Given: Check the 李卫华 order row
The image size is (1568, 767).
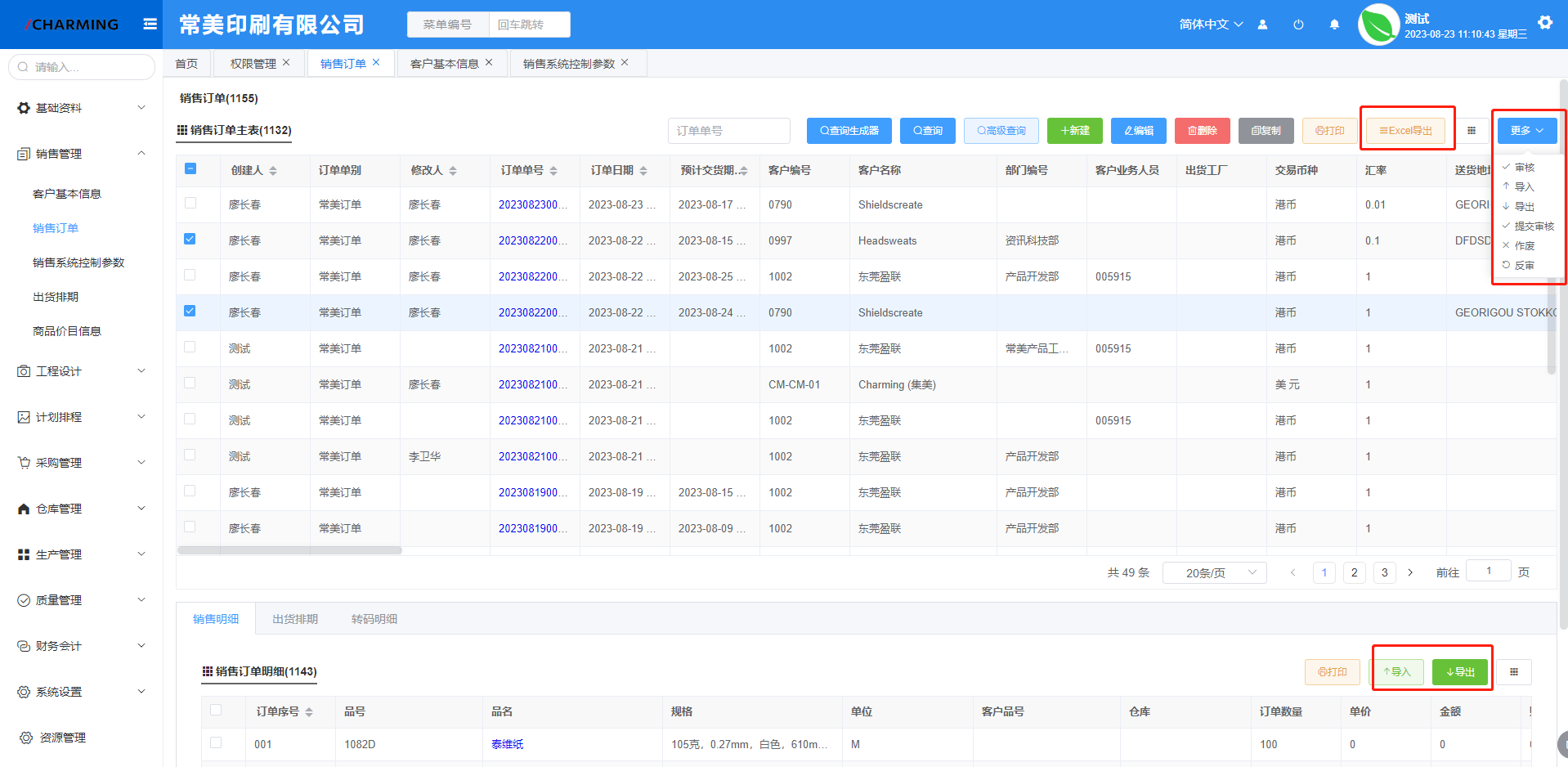Looking at the screenshot, I should (x=190, y=455).
